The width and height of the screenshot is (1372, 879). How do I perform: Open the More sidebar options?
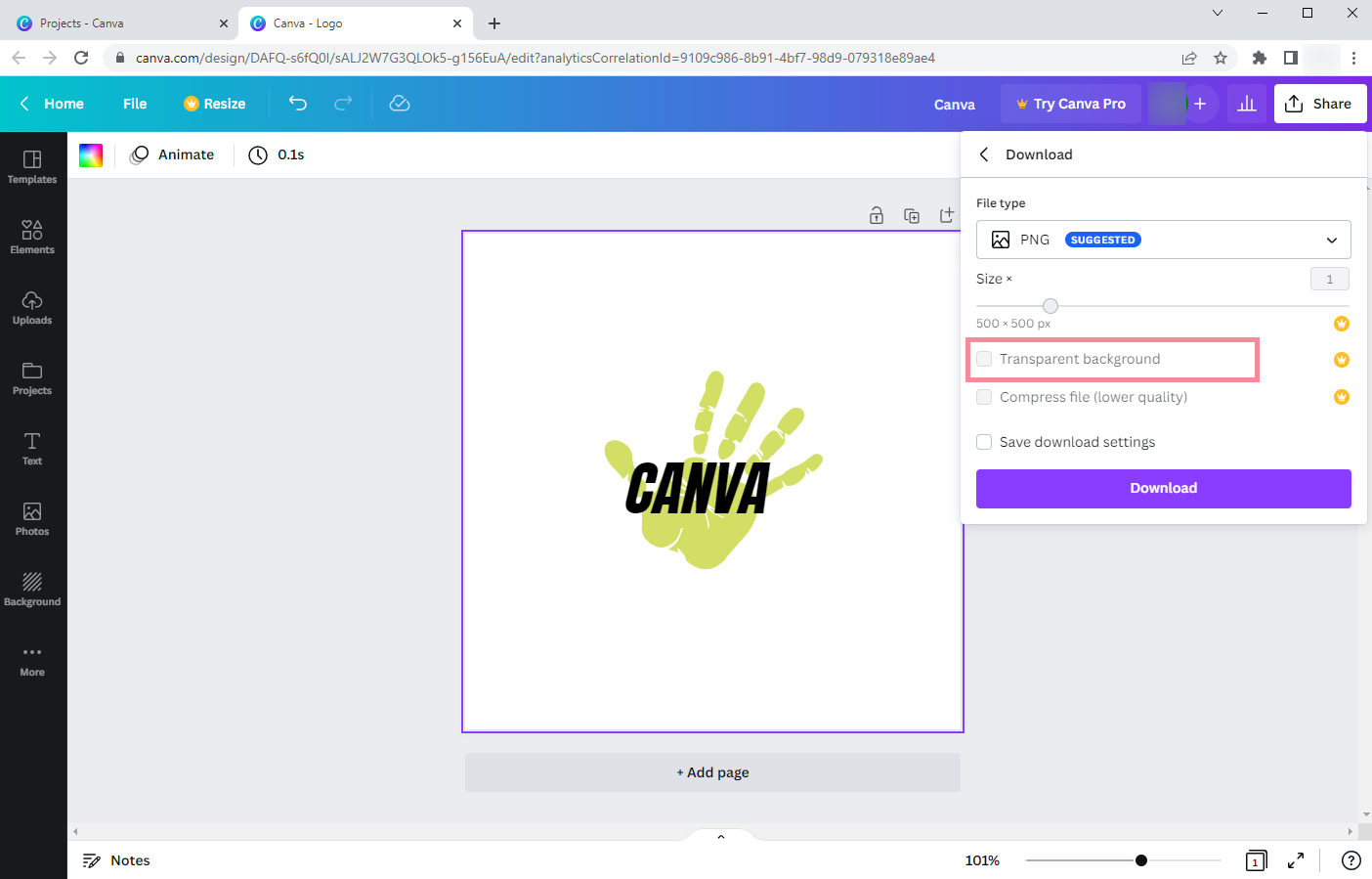[32, 660]
